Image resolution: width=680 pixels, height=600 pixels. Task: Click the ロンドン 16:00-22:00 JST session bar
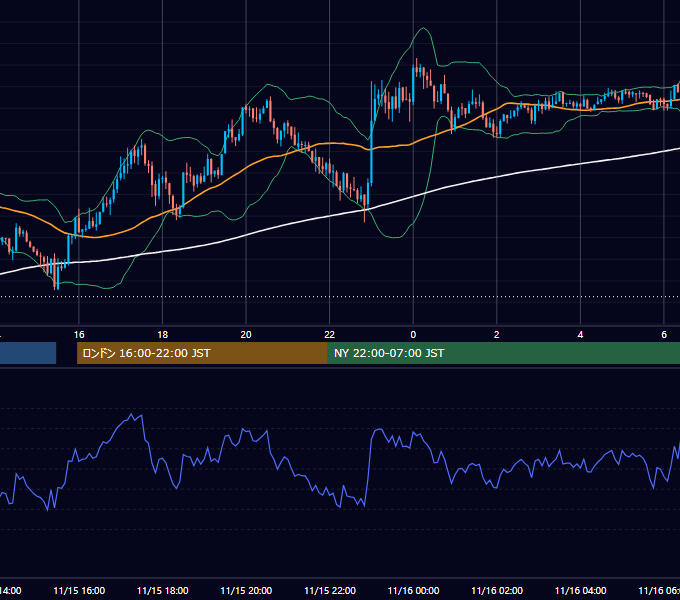tap(202, 353)
